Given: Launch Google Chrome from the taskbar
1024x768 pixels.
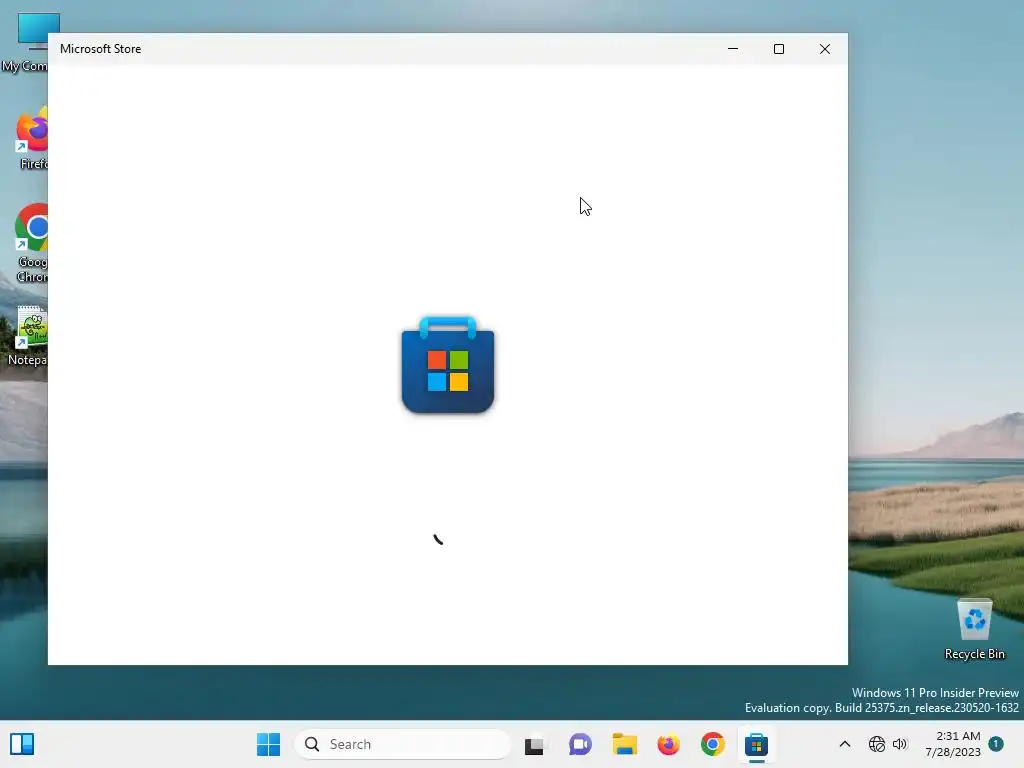Looking at the screenshot, I should [712, 744].
